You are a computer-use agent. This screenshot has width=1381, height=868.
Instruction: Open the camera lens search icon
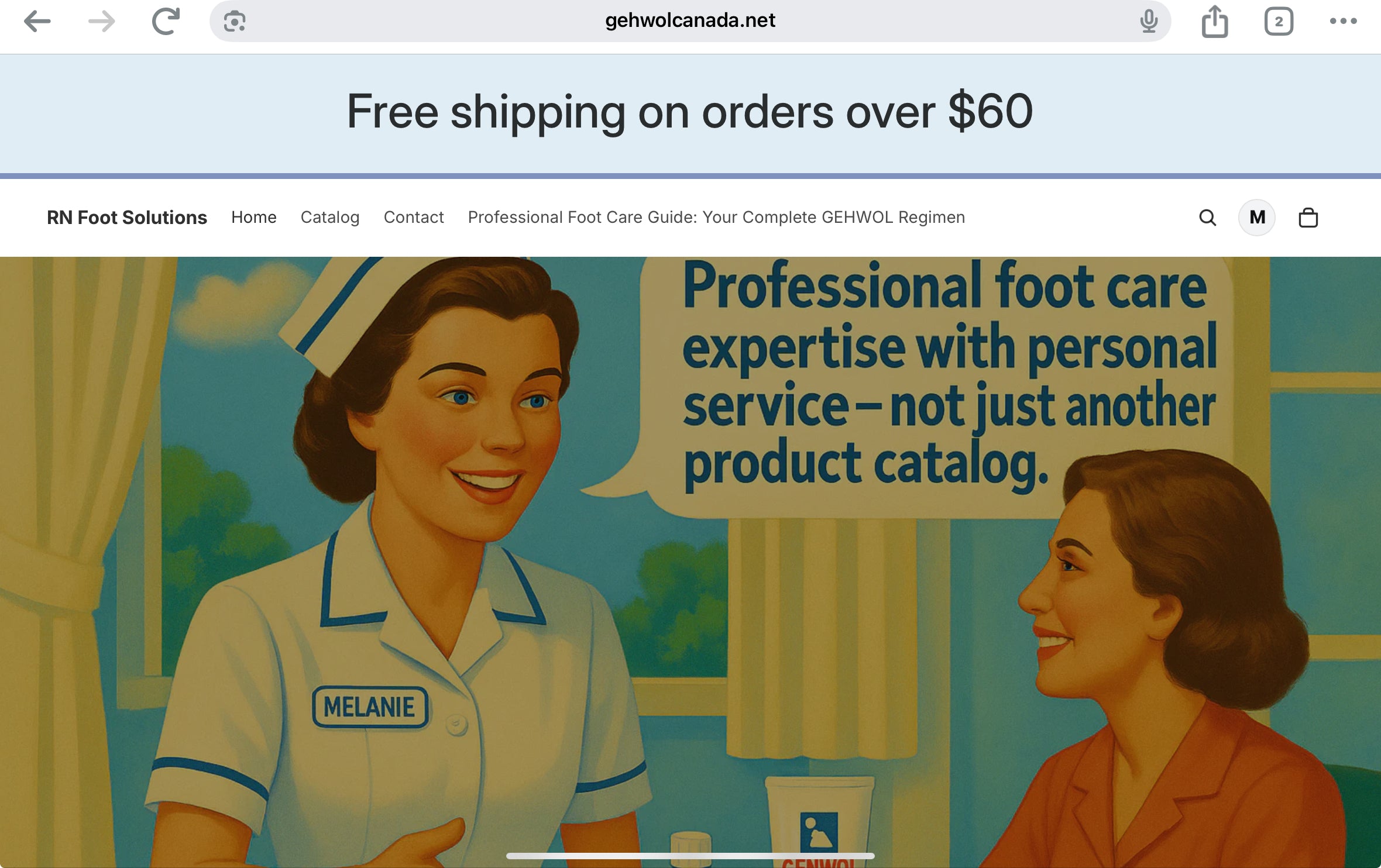pos(235,22)
